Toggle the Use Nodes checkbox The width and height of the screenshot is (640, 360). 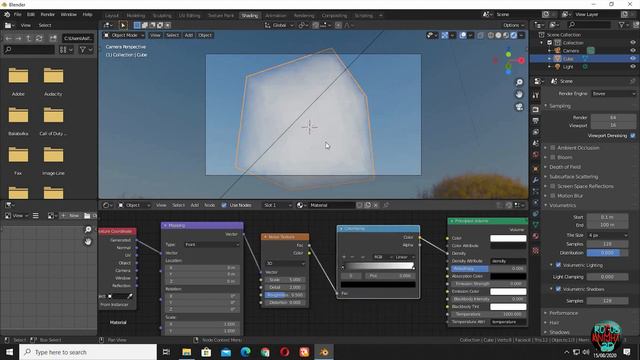click(224, 205)
